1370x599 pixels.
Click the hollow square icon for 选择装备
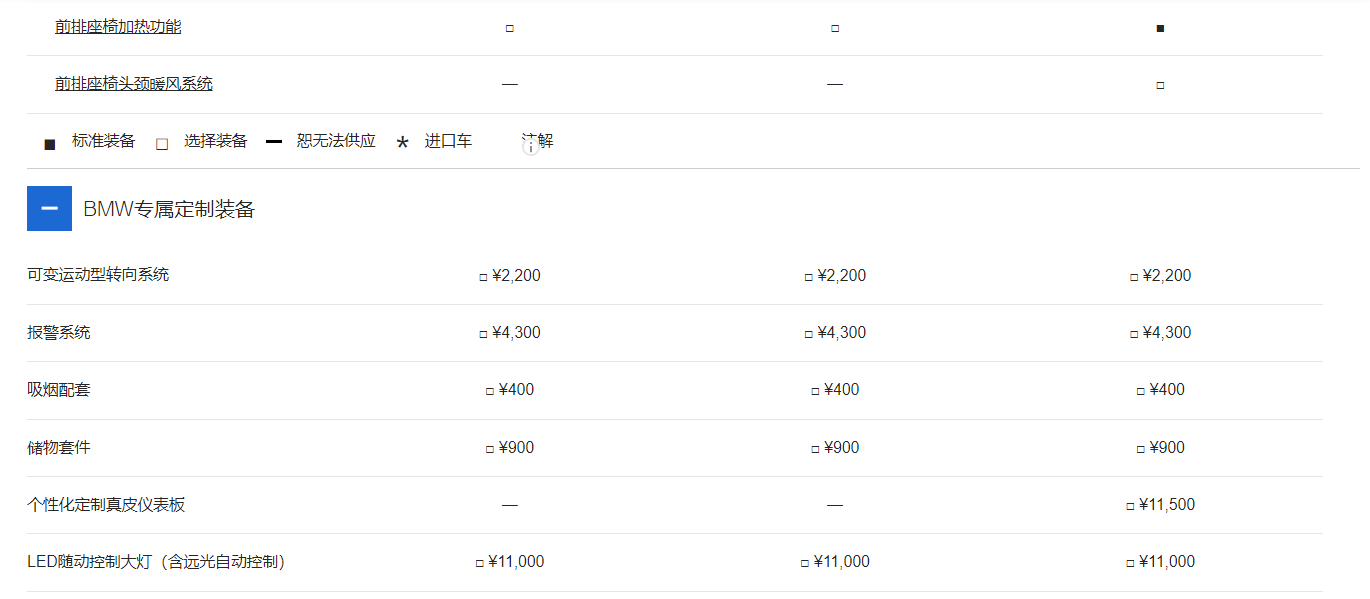162,144
